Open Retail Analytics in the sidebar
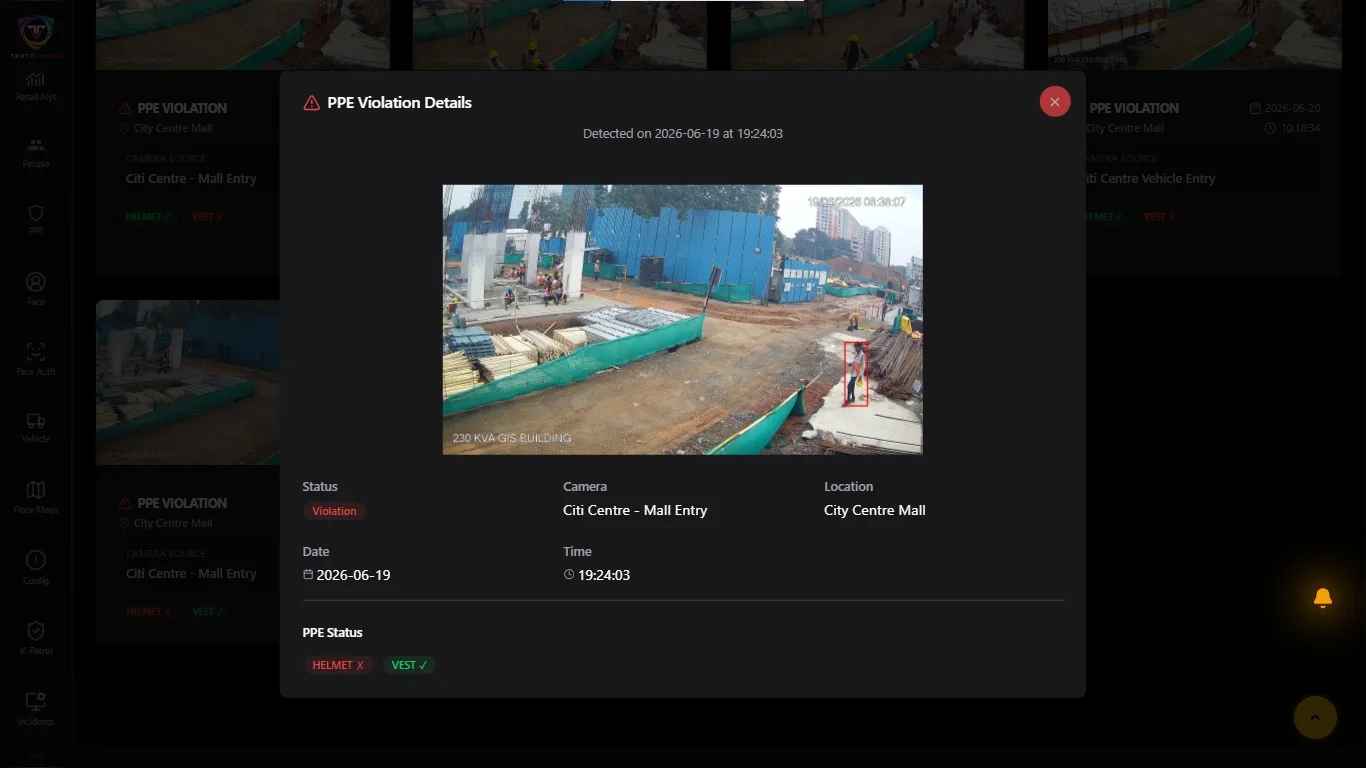 coord(36,79)
